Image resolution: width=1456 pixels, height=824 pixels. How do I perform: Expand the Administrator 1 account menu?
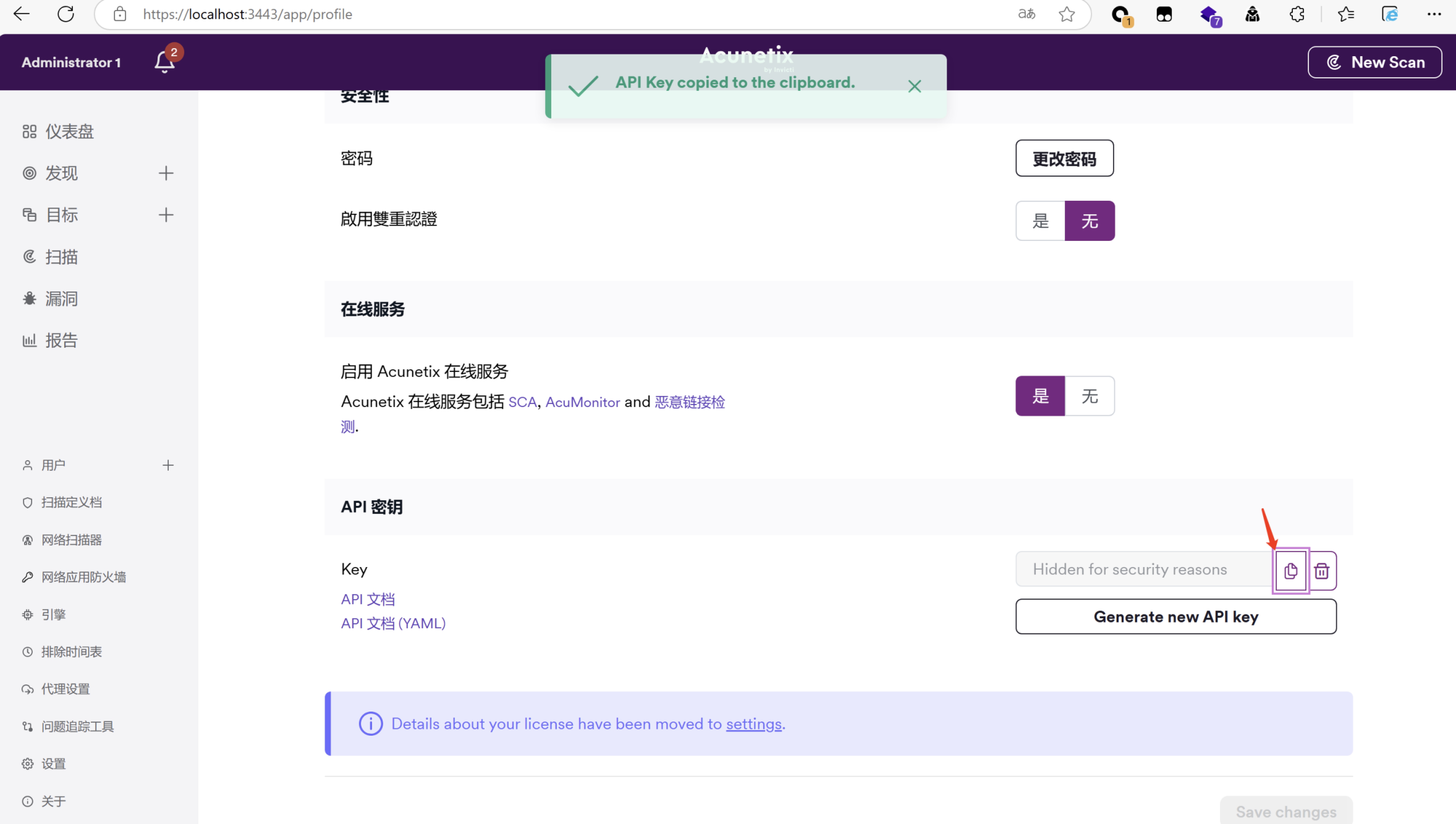click(71, 62)
